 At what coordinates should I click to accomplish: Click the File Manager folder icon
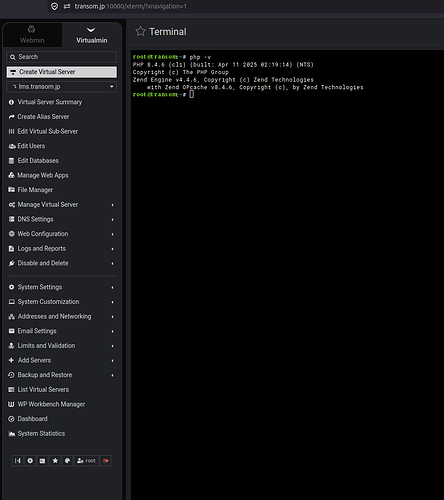pyautogui.click(x=11, y=190)
